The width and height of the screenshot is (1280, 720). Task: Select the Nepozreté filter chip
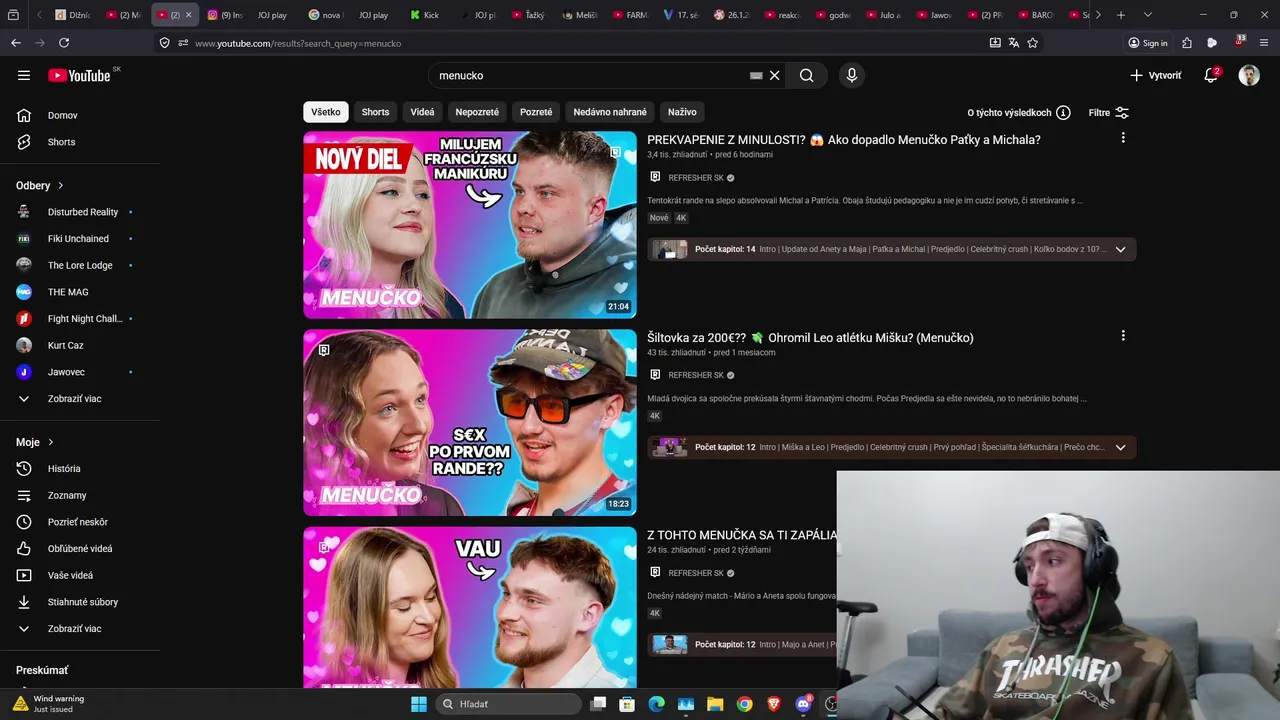pyautogui.click(x=477, y=112)
